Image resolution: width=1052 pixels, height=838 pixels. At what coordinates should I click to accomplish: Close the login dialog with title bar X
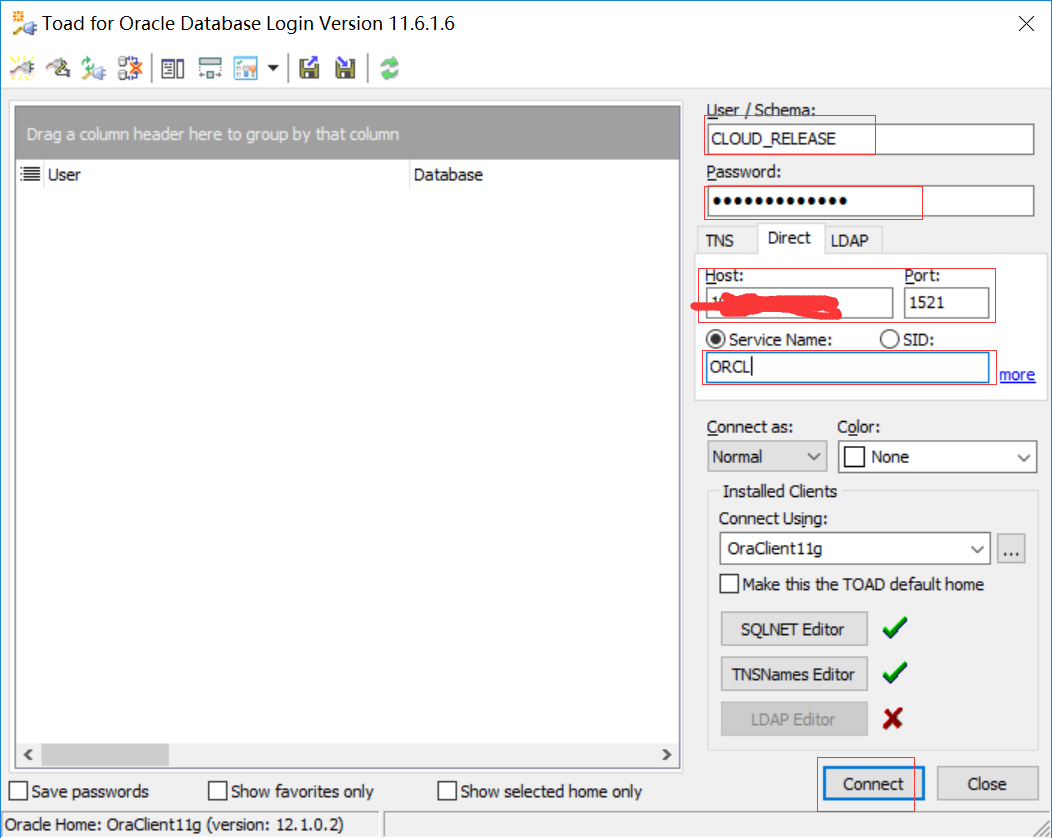click(1026, 24)
